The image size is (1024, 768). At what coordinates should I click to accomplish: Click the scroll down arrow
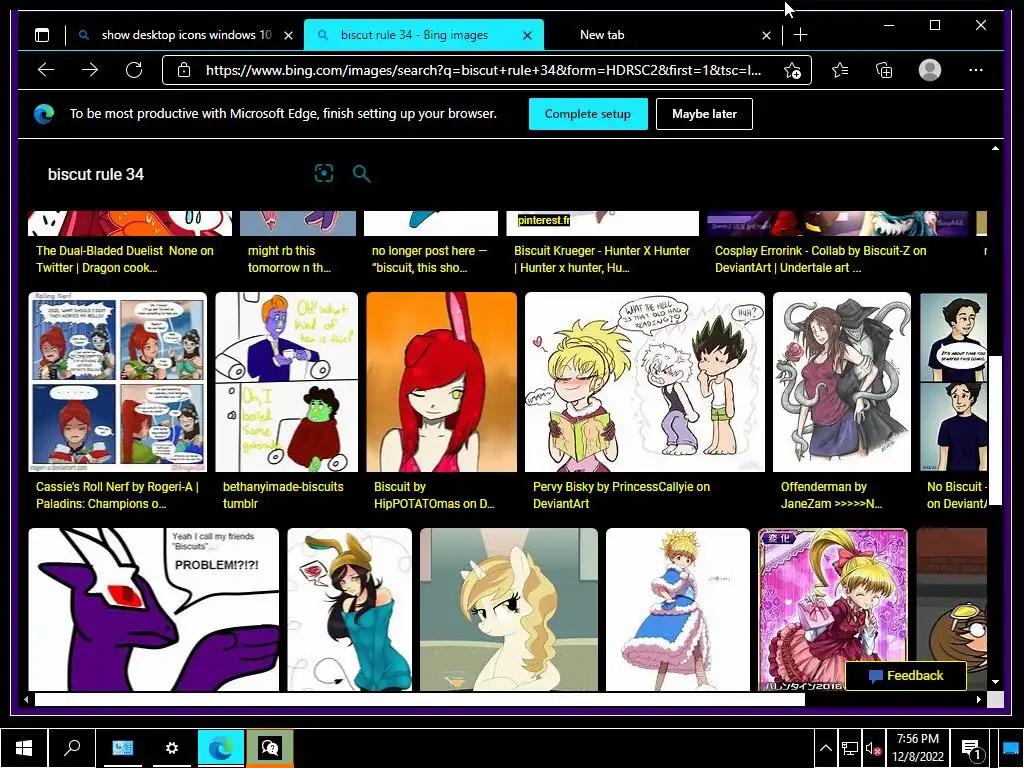point(995,682)
